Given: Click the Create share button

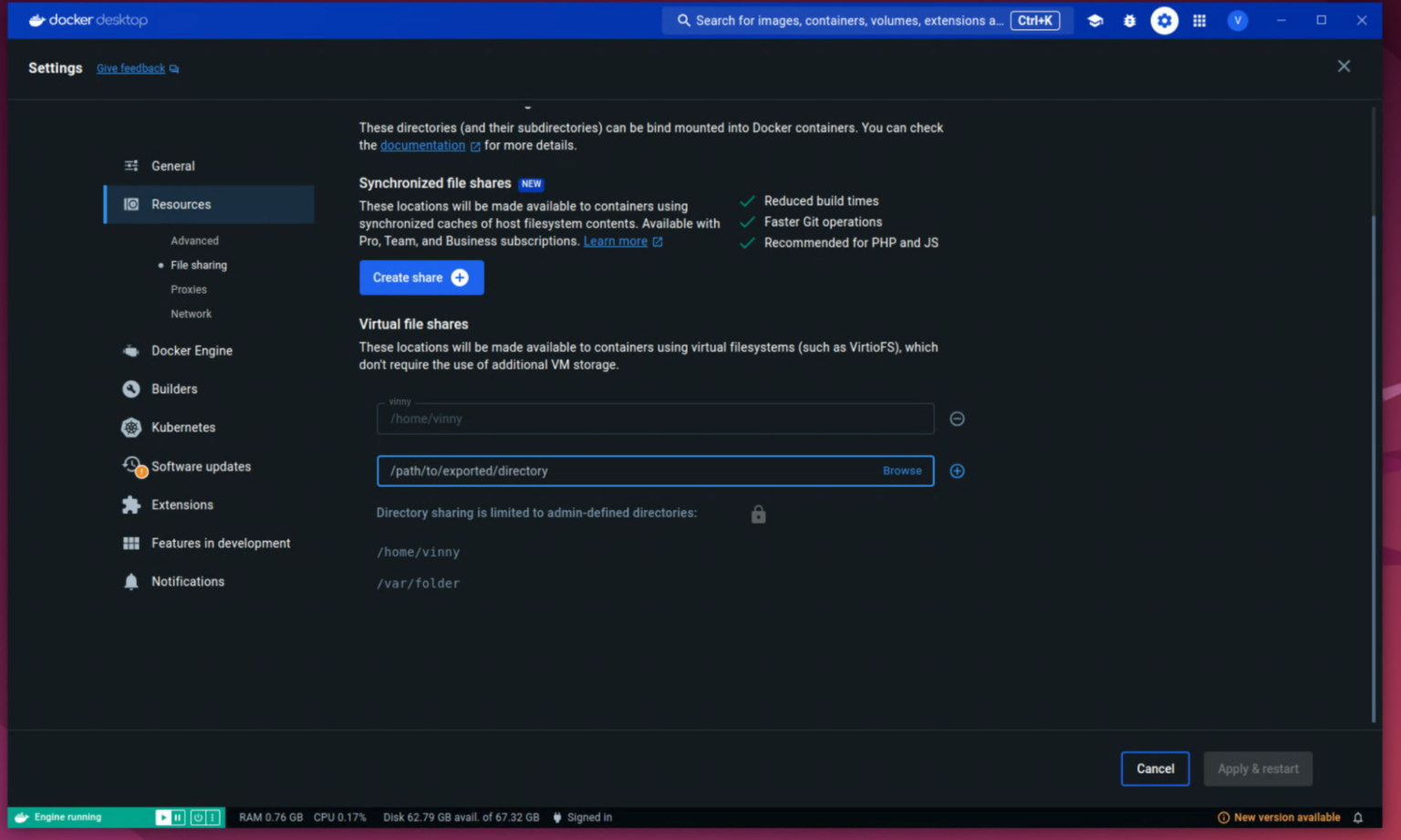Looking at the screenshot, I should 421,277.
